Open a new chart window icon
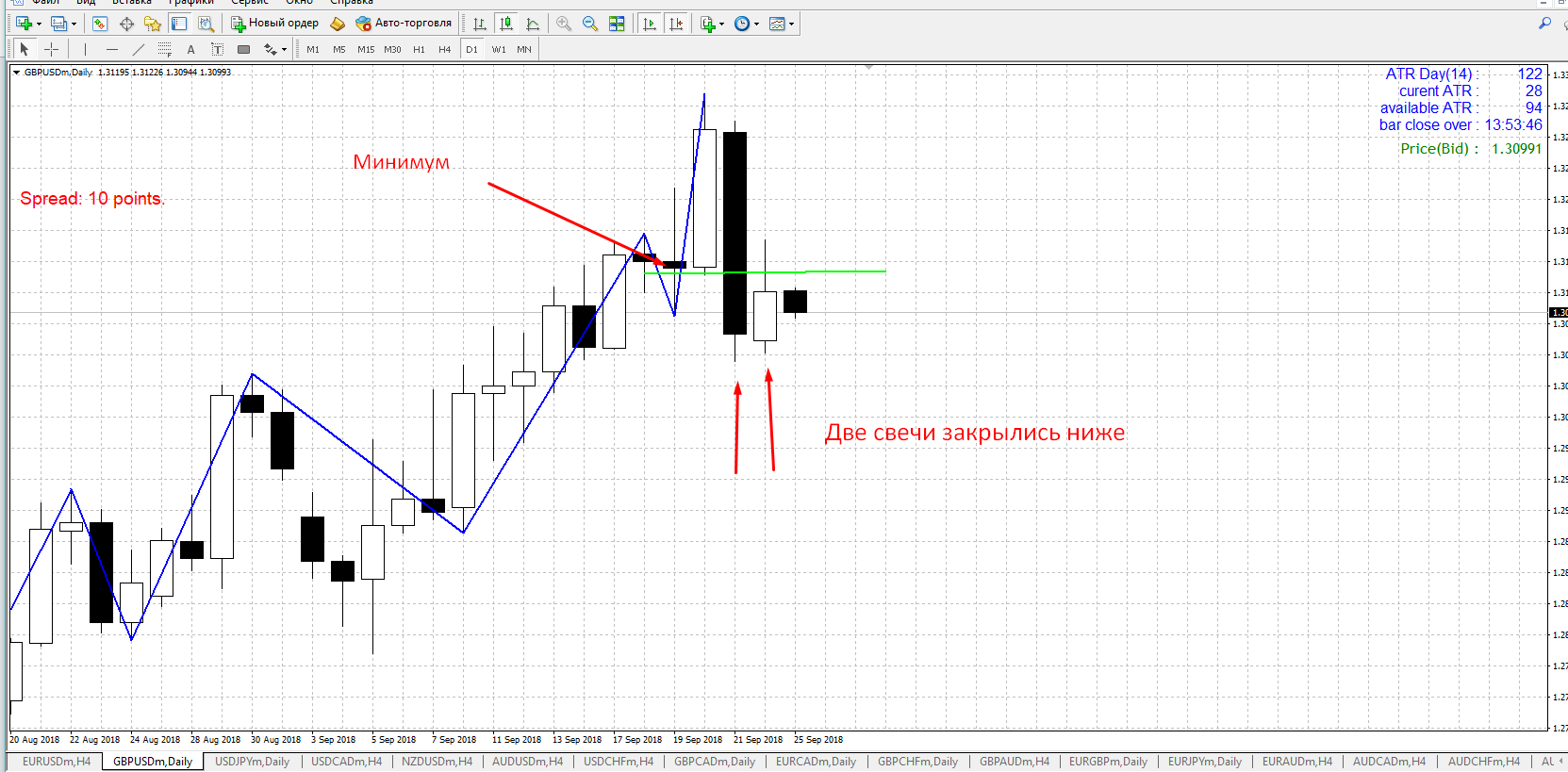Image resolution: width=1568 pixels, height=772 pixels. 24,24
